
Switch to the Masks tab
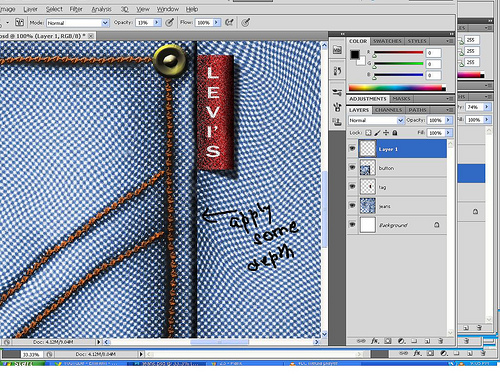(x=401, y=99)
